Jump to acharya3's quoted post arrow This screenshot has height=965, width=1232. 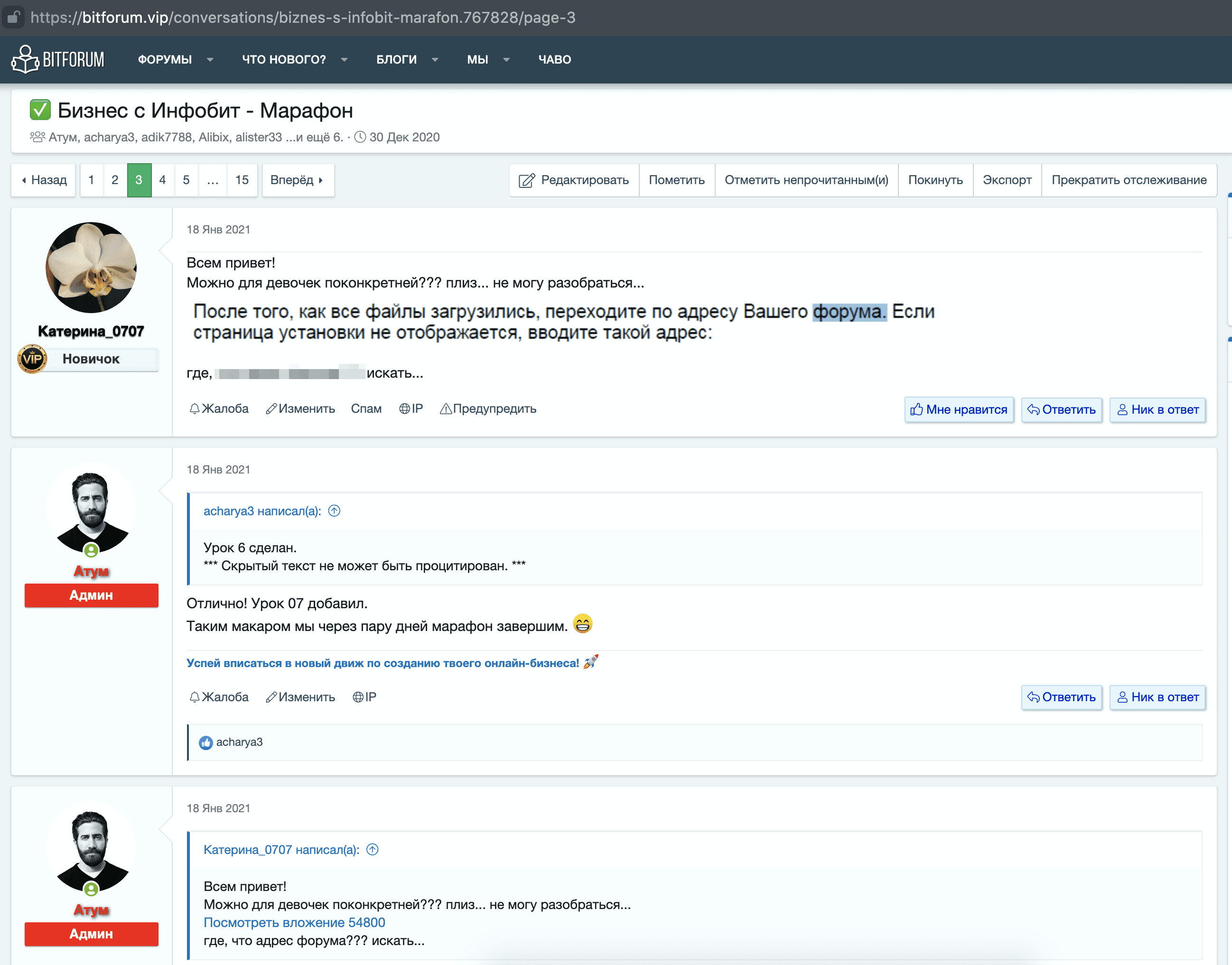coord(335,511)
